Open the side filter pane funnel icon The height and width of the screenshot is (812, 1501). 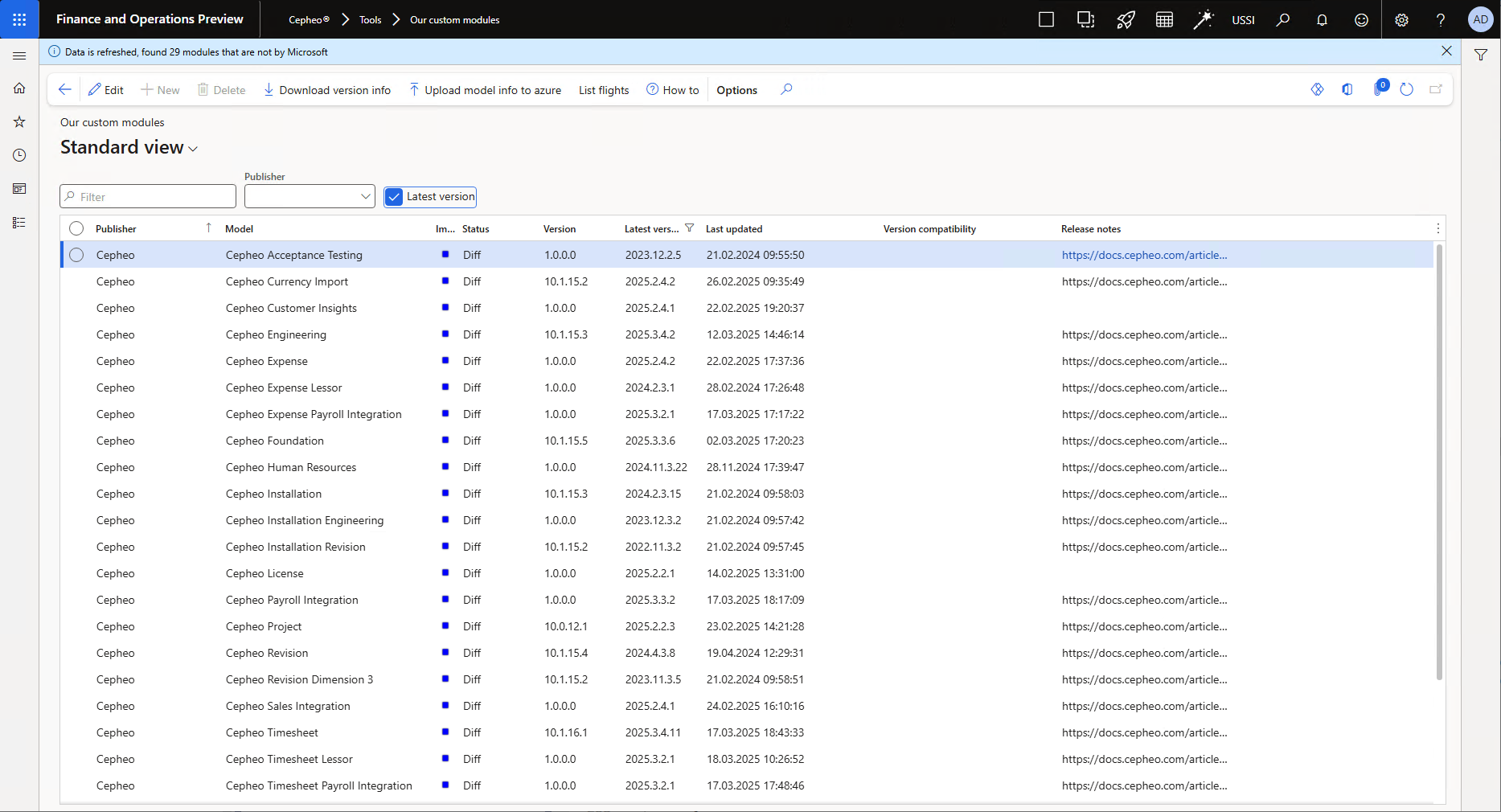coord(1481,55)
